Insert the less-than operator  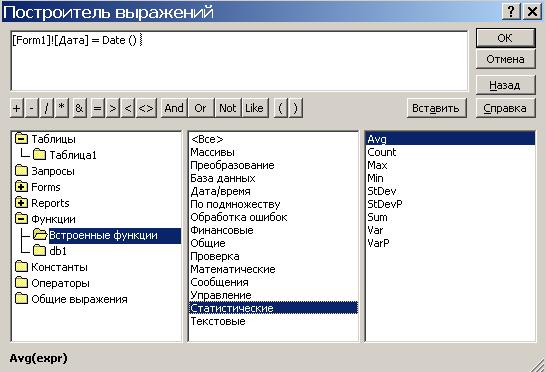pyautogui.click(x=128, y=108)
